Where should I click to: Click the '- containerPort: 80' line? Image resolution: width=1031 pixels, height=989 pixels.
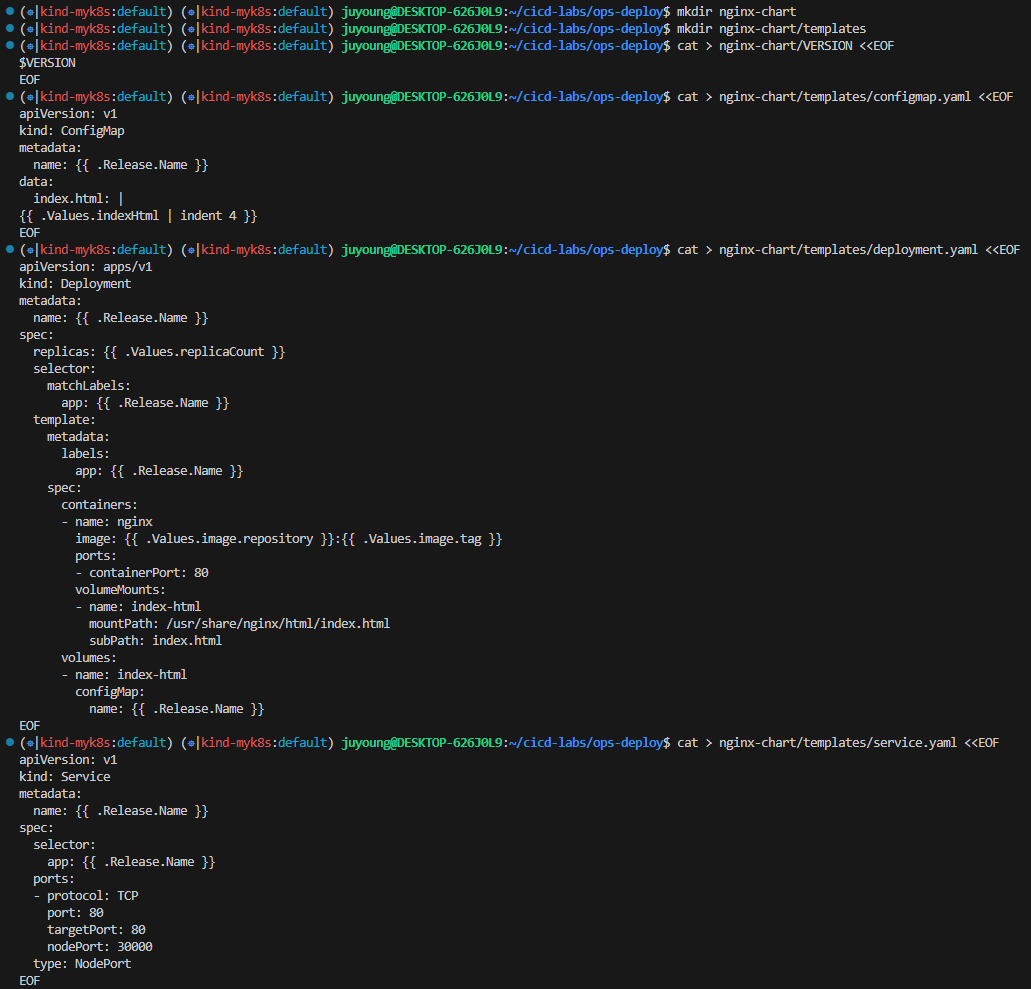[142, 573]
